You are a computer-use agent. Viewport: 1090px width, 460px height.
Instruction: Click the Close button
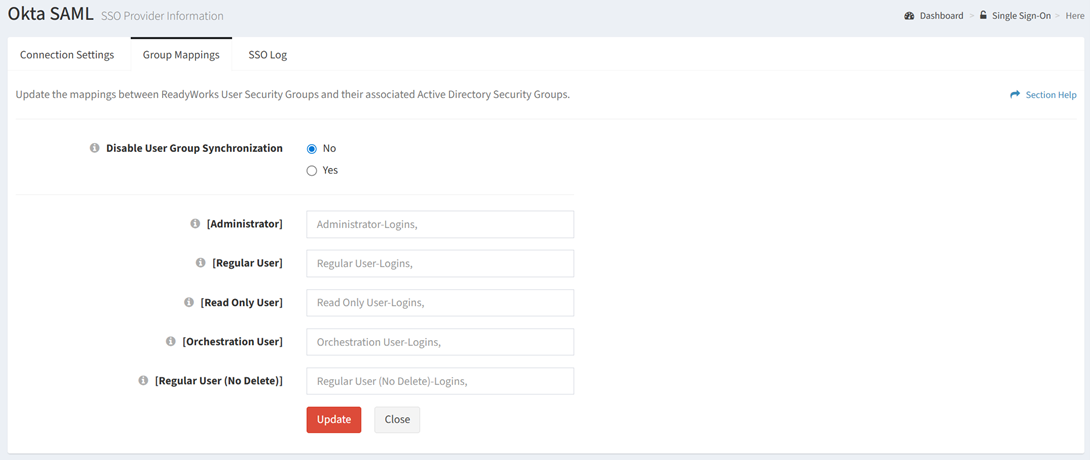397,420
